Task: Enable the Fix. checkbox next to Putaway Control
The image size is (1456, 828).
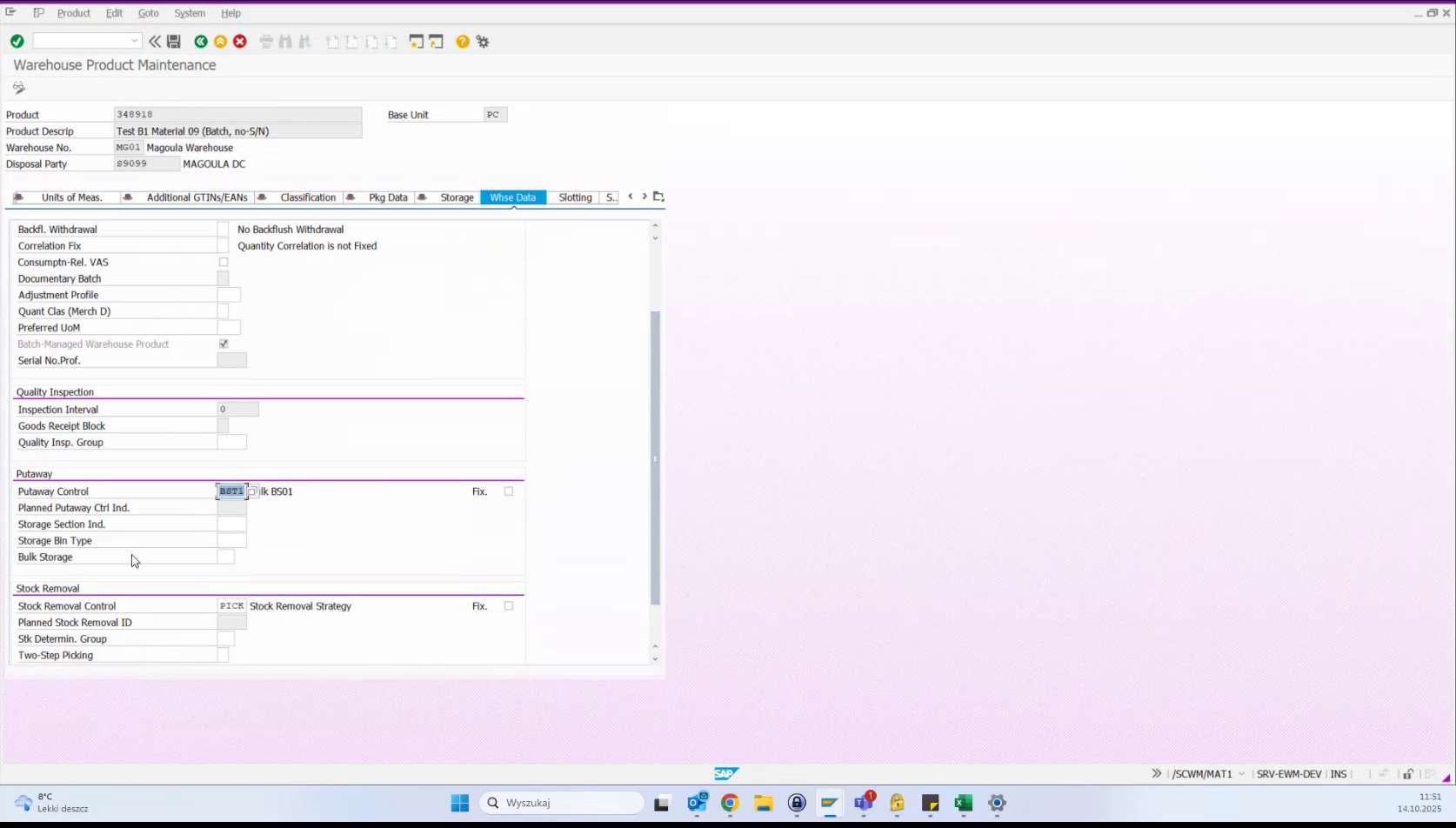Action: (x=509, y=491)
